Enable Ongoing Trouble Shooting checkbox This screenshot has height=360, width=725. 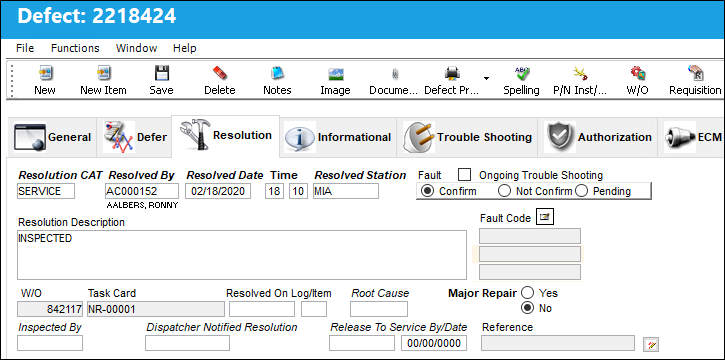464,175
